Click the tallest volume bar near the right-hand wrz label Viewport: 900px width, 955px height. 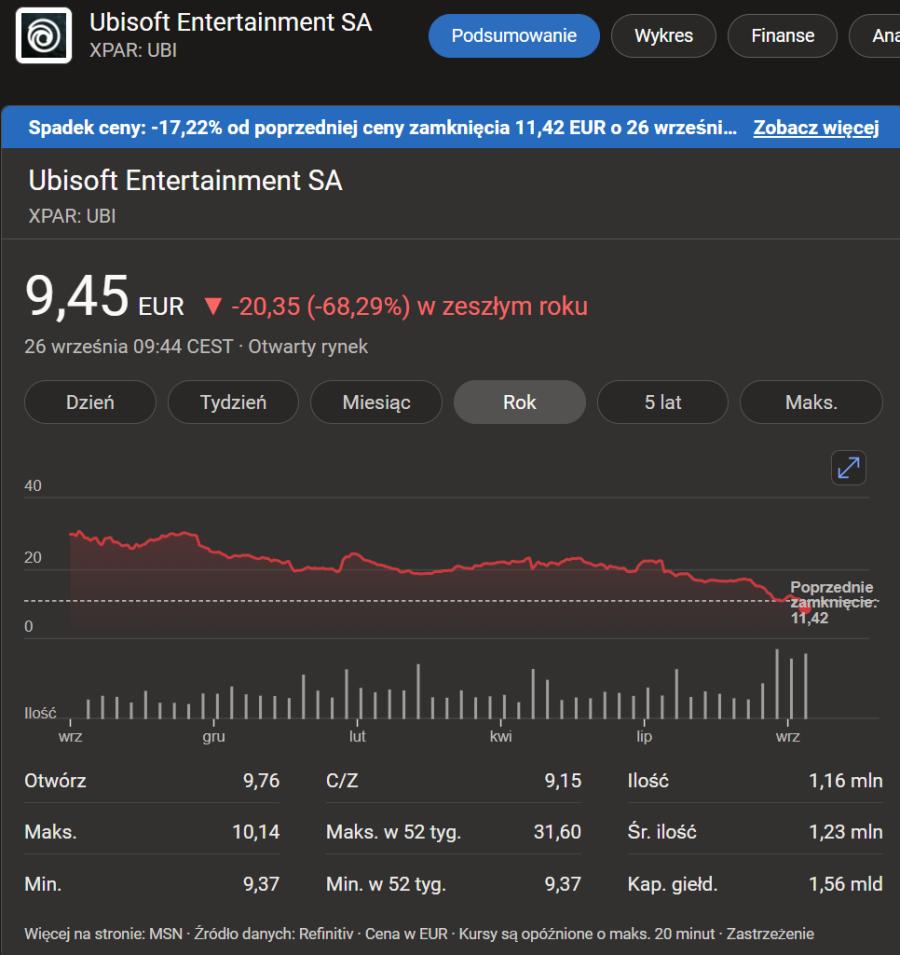tap(777, 684)
